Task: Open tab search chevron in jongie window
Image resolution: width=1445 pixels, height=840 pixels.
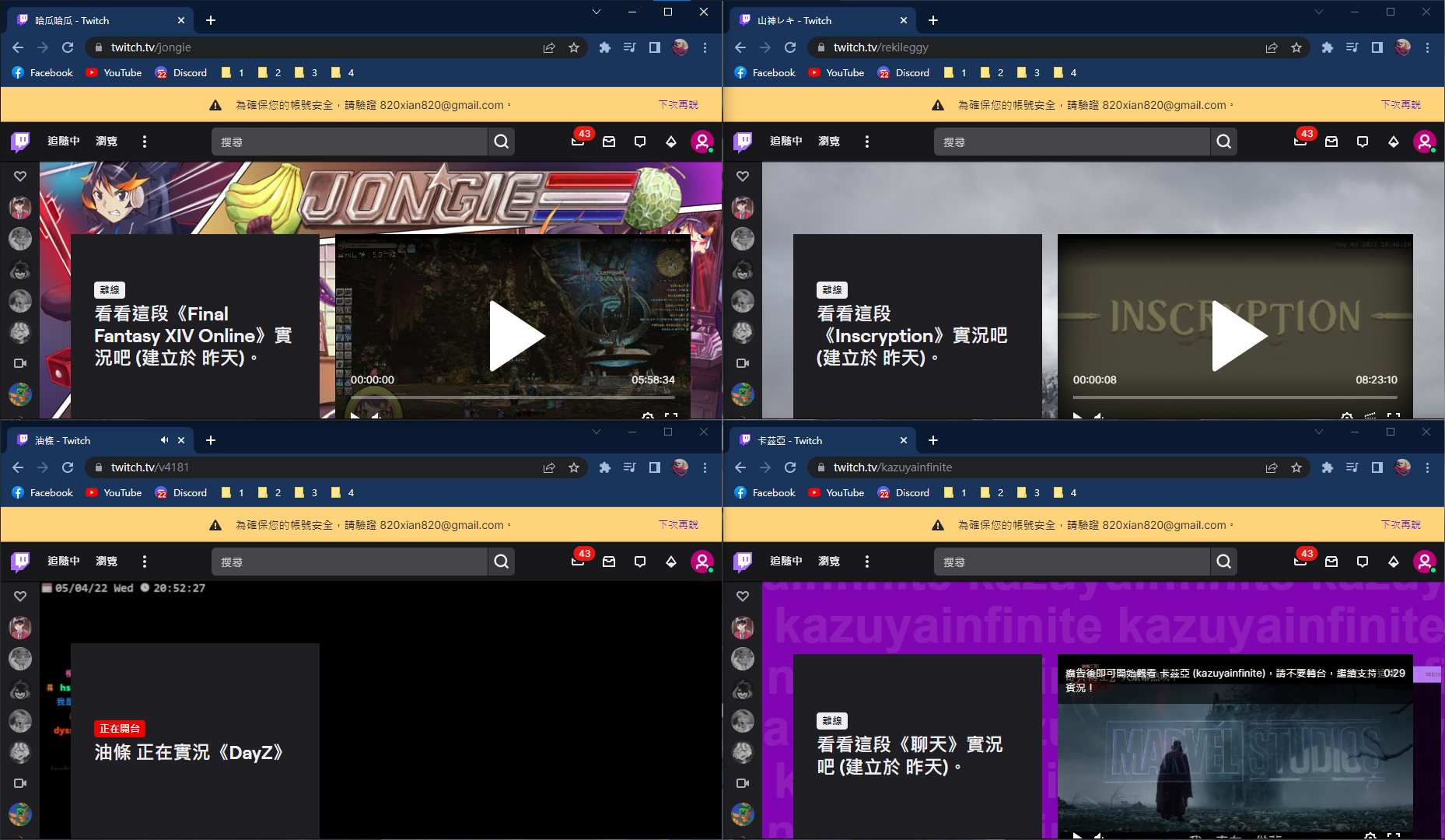Action: [597, 12]
